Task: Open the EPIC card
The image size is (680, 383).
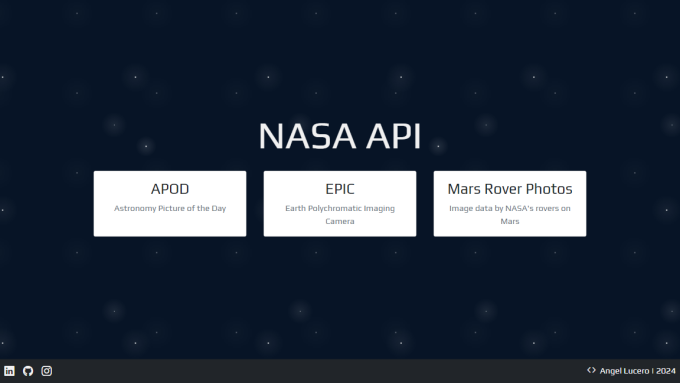Action: 340,203
